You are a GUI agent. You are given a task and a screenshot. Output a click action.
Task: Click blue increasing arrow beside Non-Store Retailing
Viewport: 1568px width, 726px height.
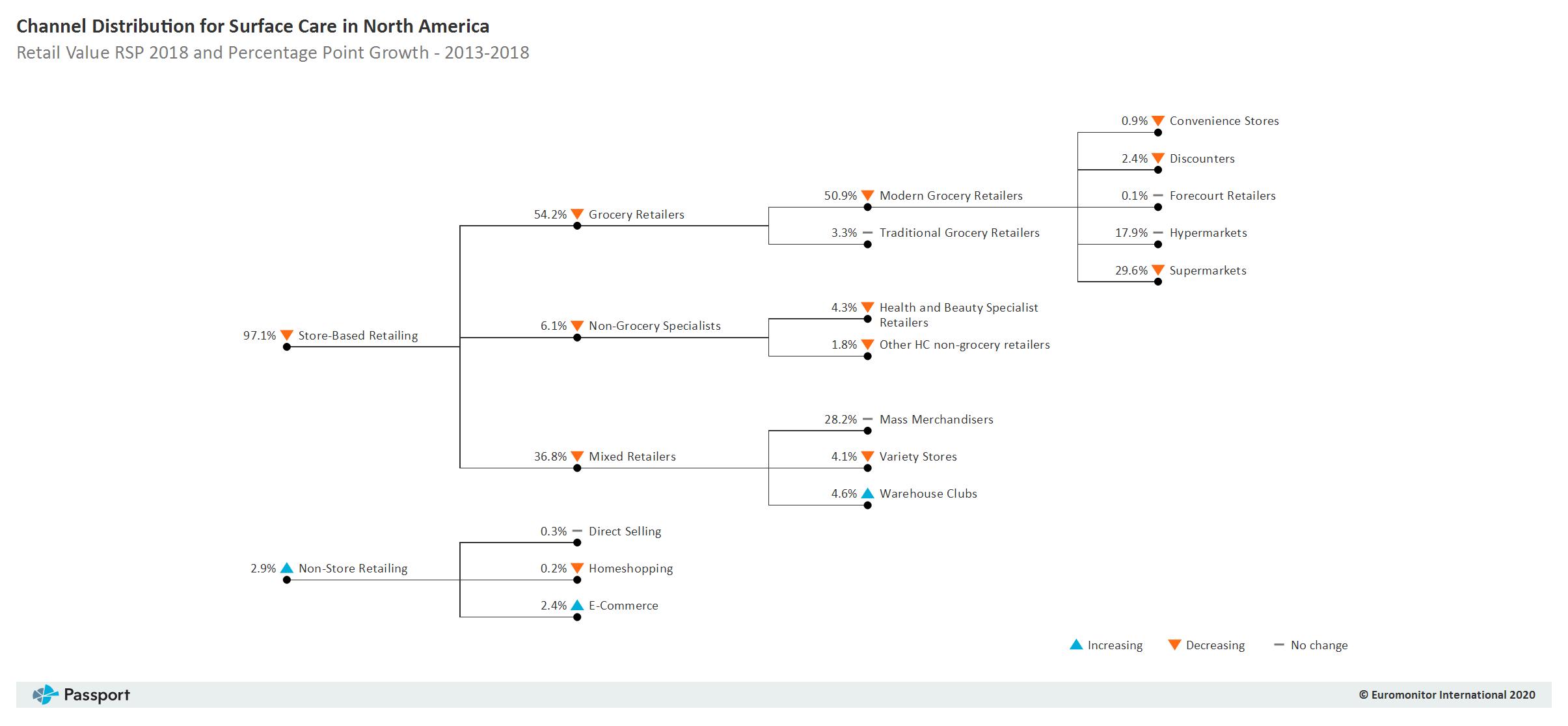click(x=287, y=568)
